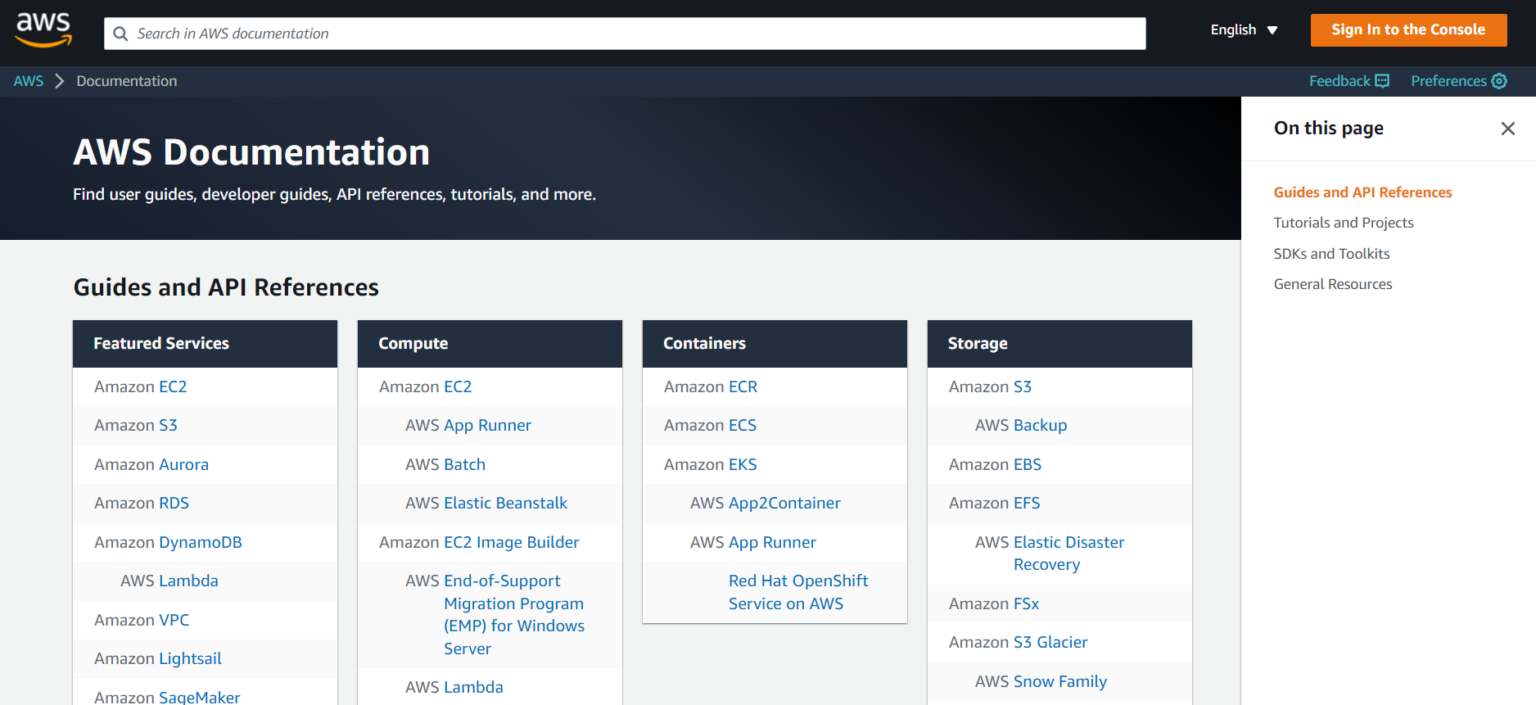Close the On this page panel

(1507, 128)
